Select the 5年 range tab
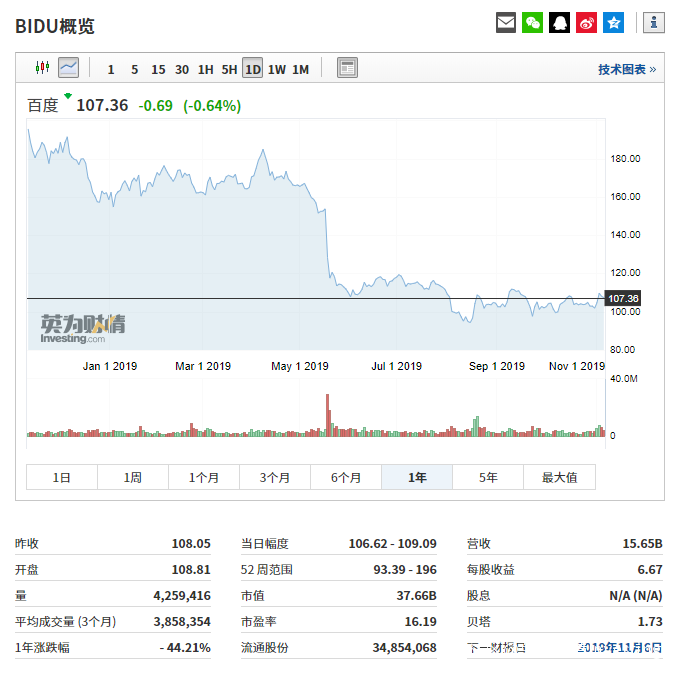Screen dimensions: 673x673 click(488, 477)
